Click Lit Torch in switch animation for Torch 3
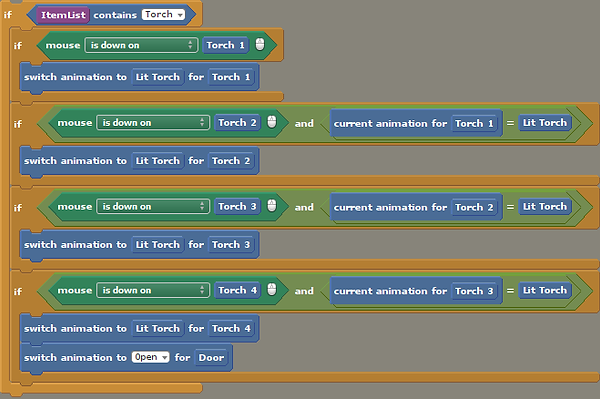Screen dimensions: 600x399 coord(158,244)
